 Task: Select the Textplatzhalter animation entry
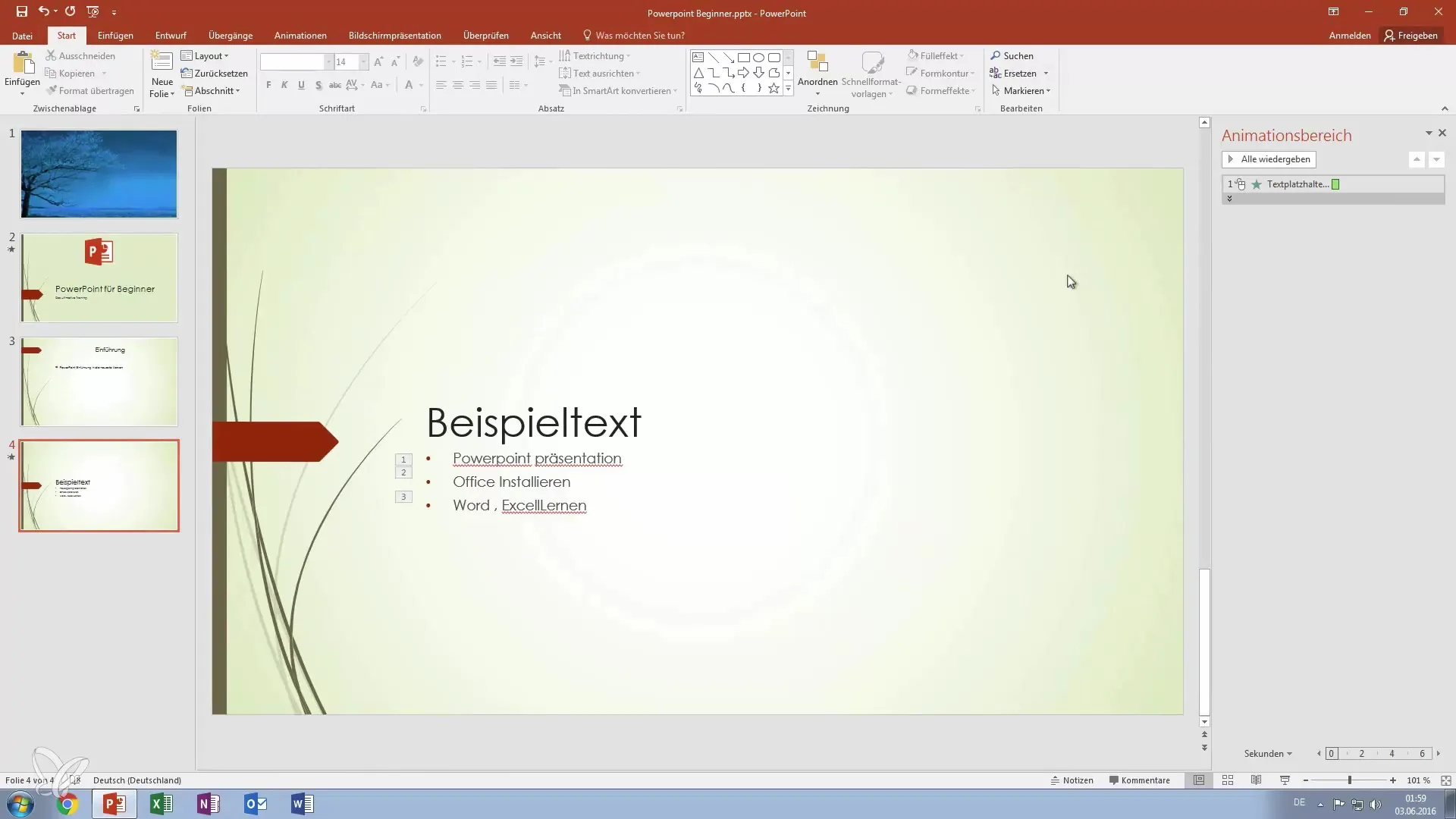pyautogui.click(x=1332, y=184)
